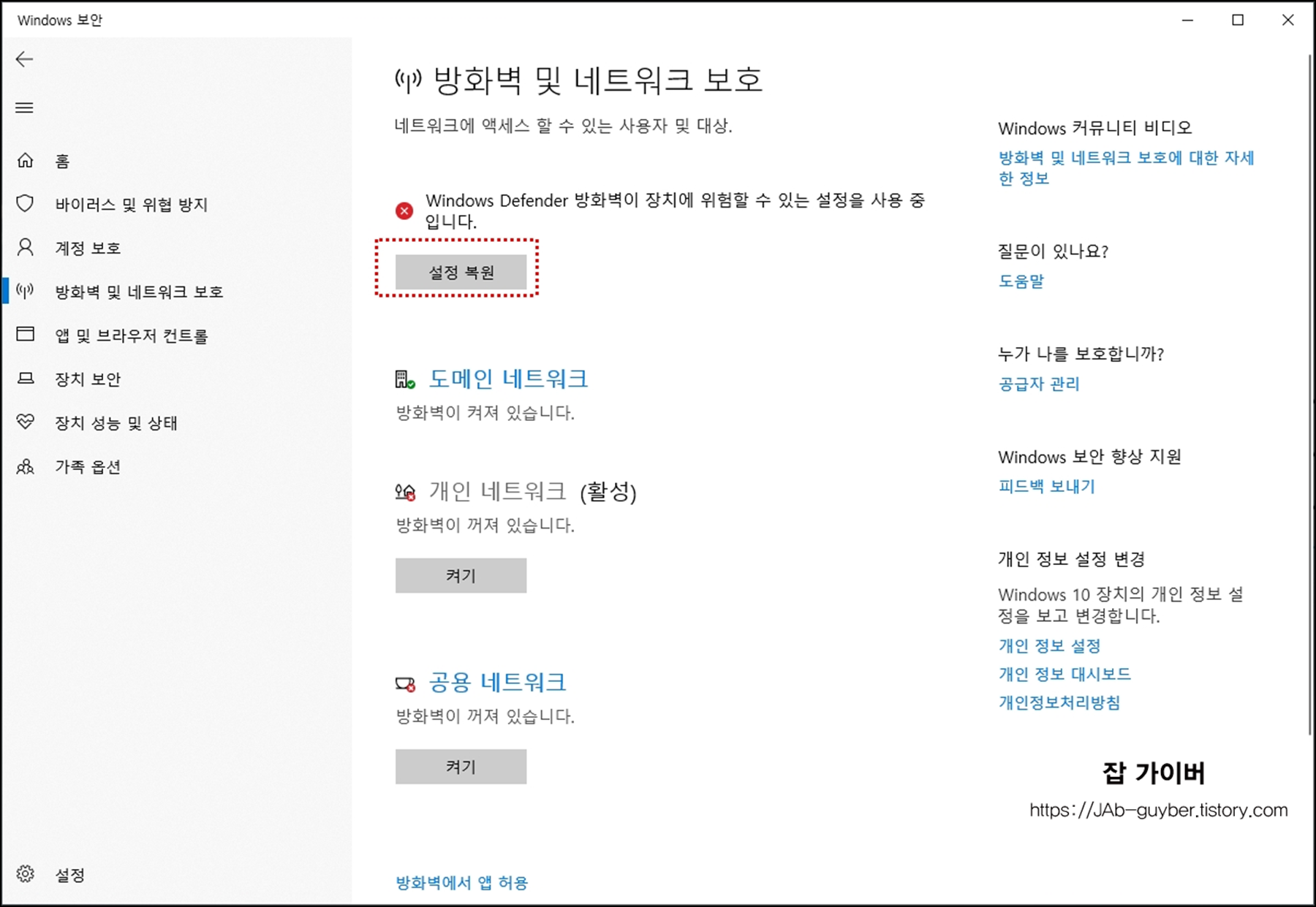Switch to 설정 at sidebar bottom
Image resolution: width=1316 pixels, height=907 pixels.
71,874
